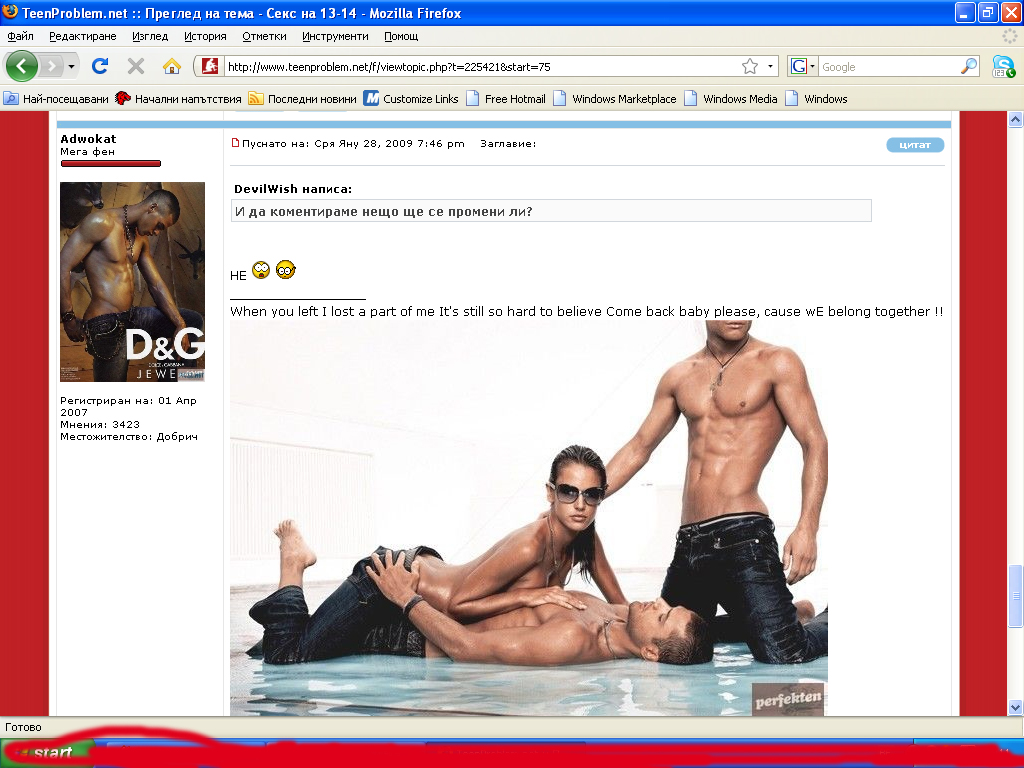This screenshot has height=768, width=1024.
Task: Click the DevilWish quoted text box
Action: 551,211
